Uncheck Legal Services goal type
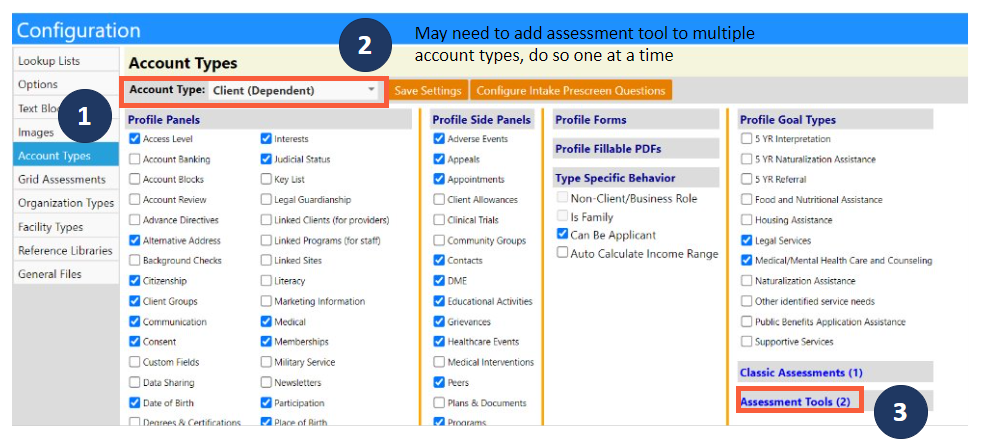This screenshot has height=445, width=981. [746, 240]
